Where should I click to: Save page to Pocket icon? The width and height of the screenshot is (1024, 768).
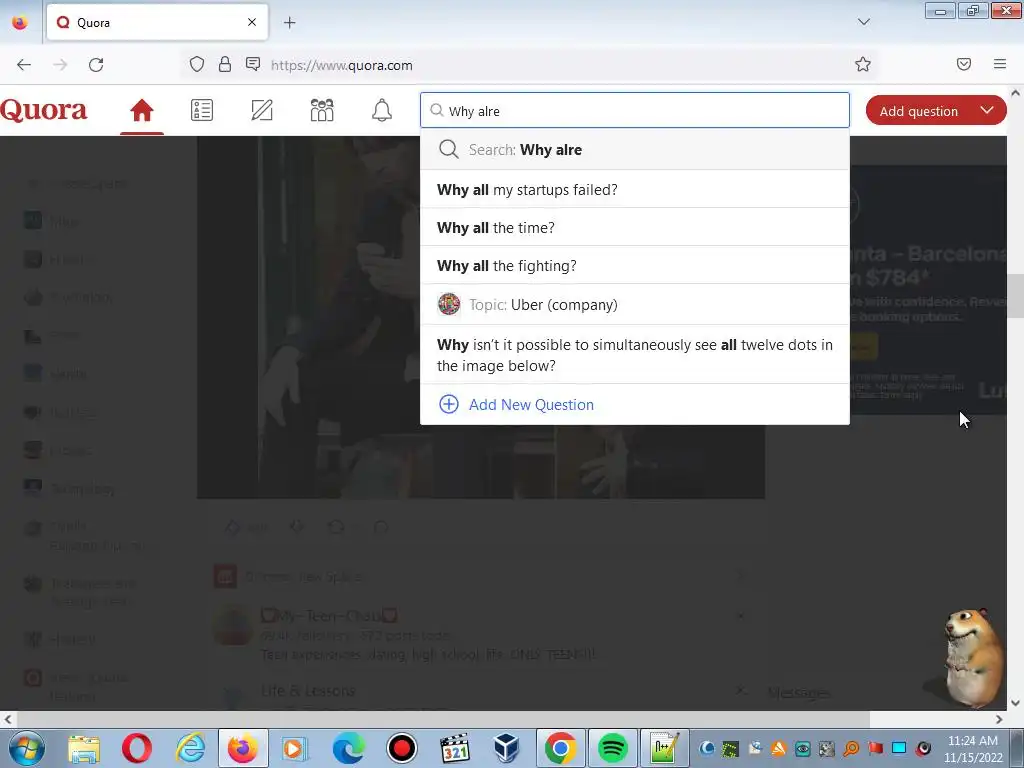click(964, 64)
